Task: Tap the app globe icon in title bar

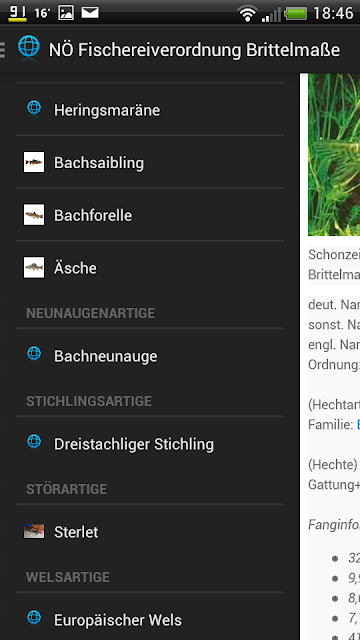Action: pos(29,48)
